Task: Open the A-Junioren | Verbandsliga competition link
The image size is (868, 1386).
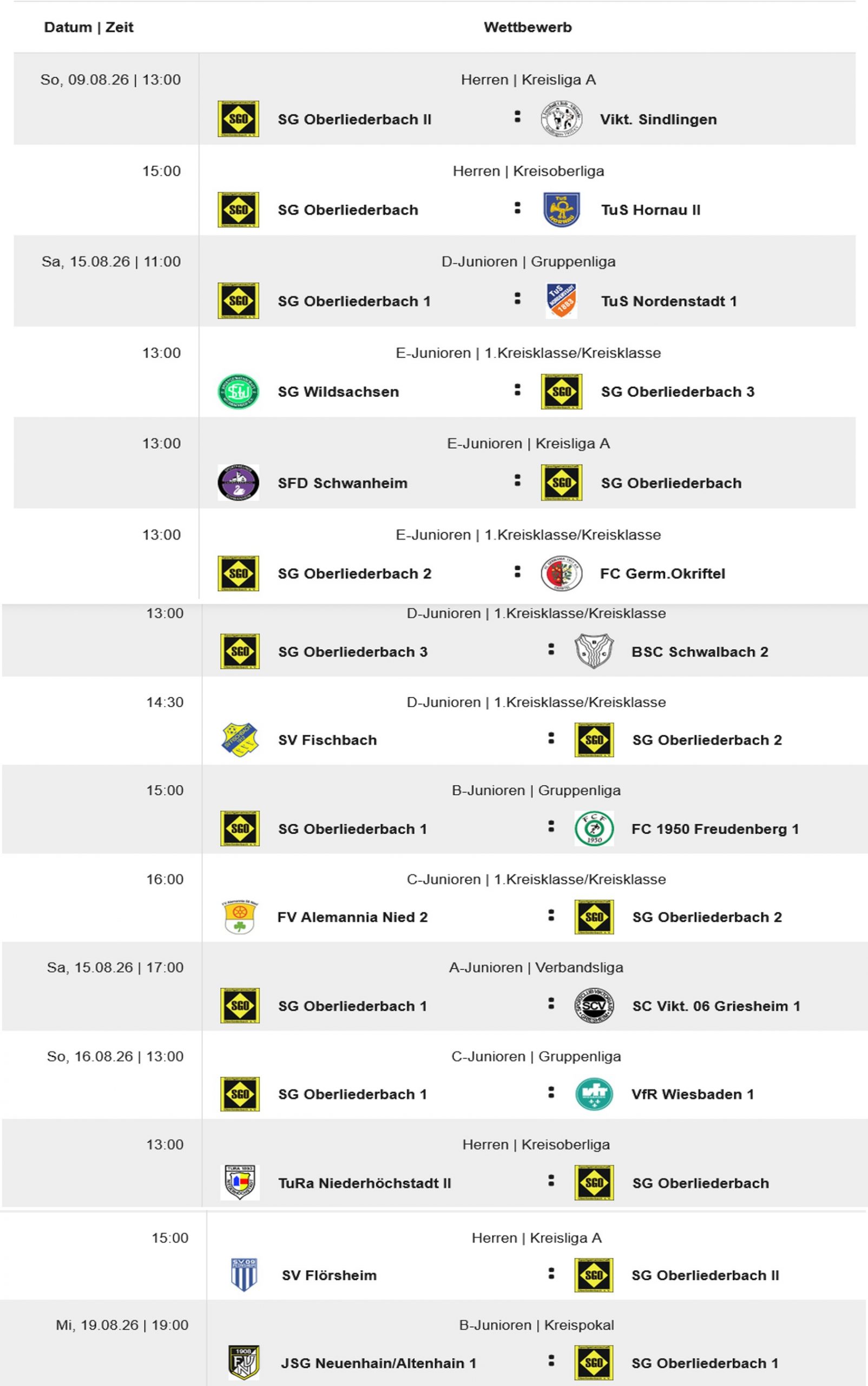Action: pos(536,968)
